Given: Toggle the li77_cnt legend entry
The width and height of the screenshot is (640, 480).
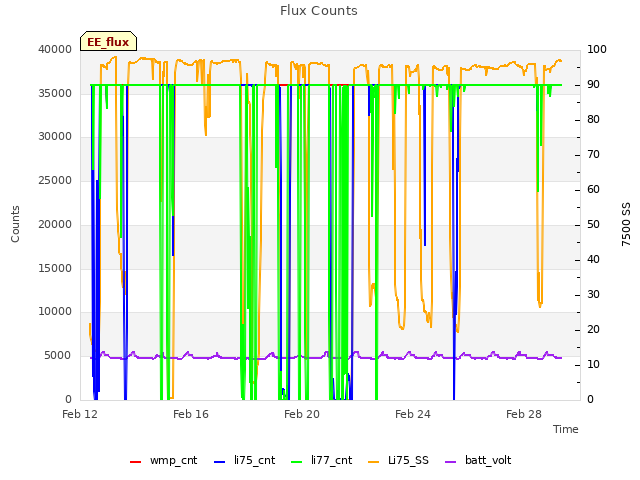Looking at the screenshot, I should pos(321,460).
